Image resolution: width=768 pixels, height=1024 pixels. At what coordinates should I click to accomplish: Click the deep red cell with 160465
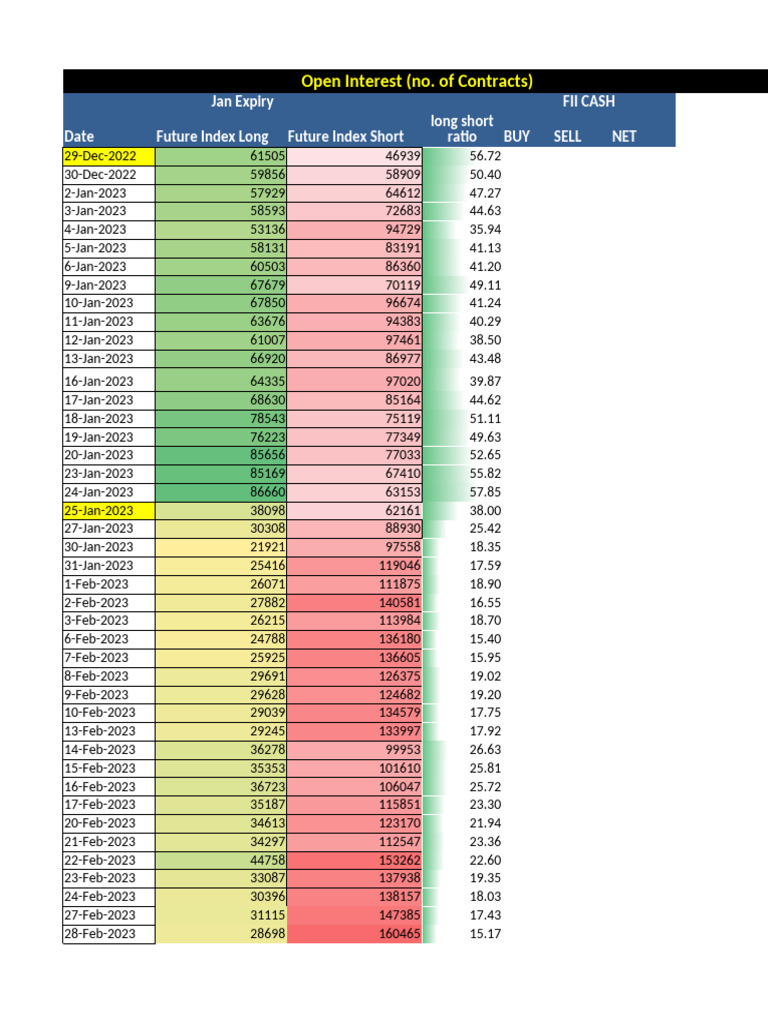[355, 935]
